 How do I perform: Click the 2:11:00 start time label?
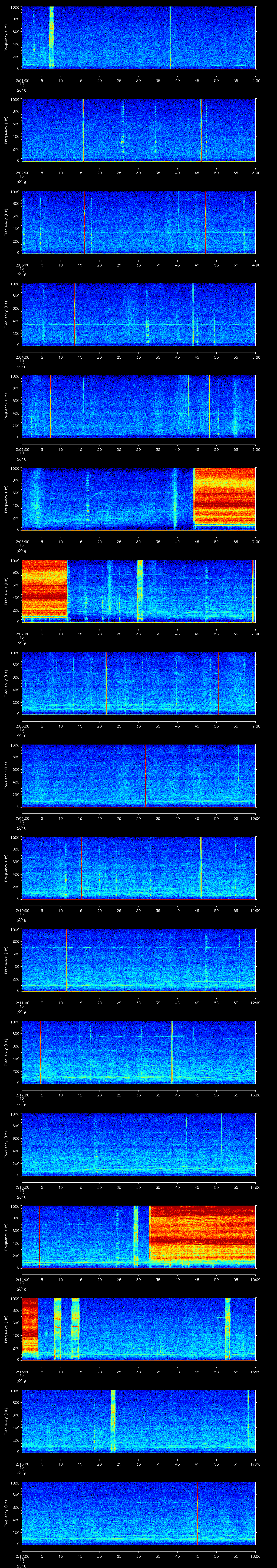(x=22, y=1003)
